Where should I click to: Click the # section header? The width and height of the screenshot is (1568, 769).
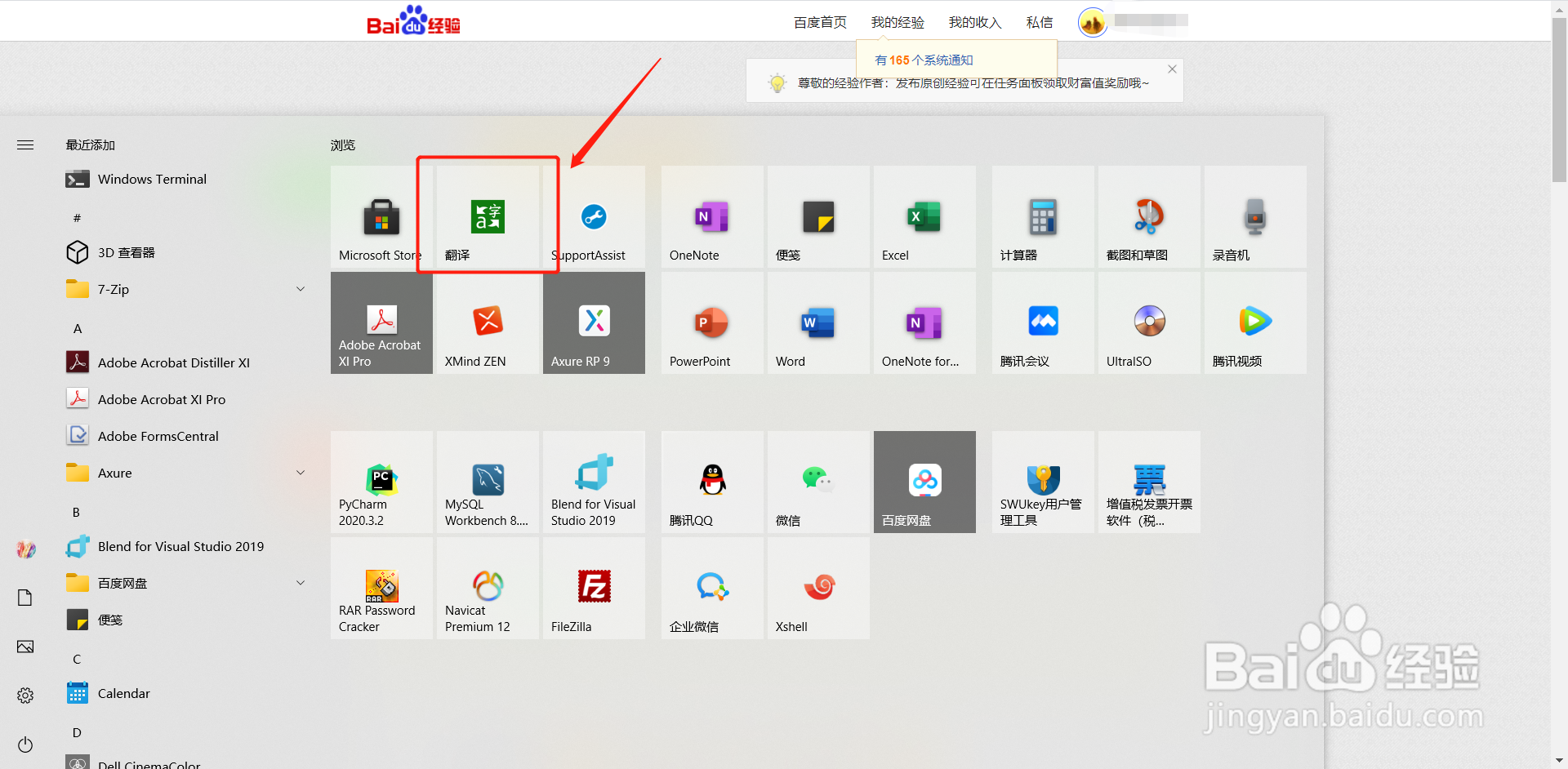[x=77, y=218]
